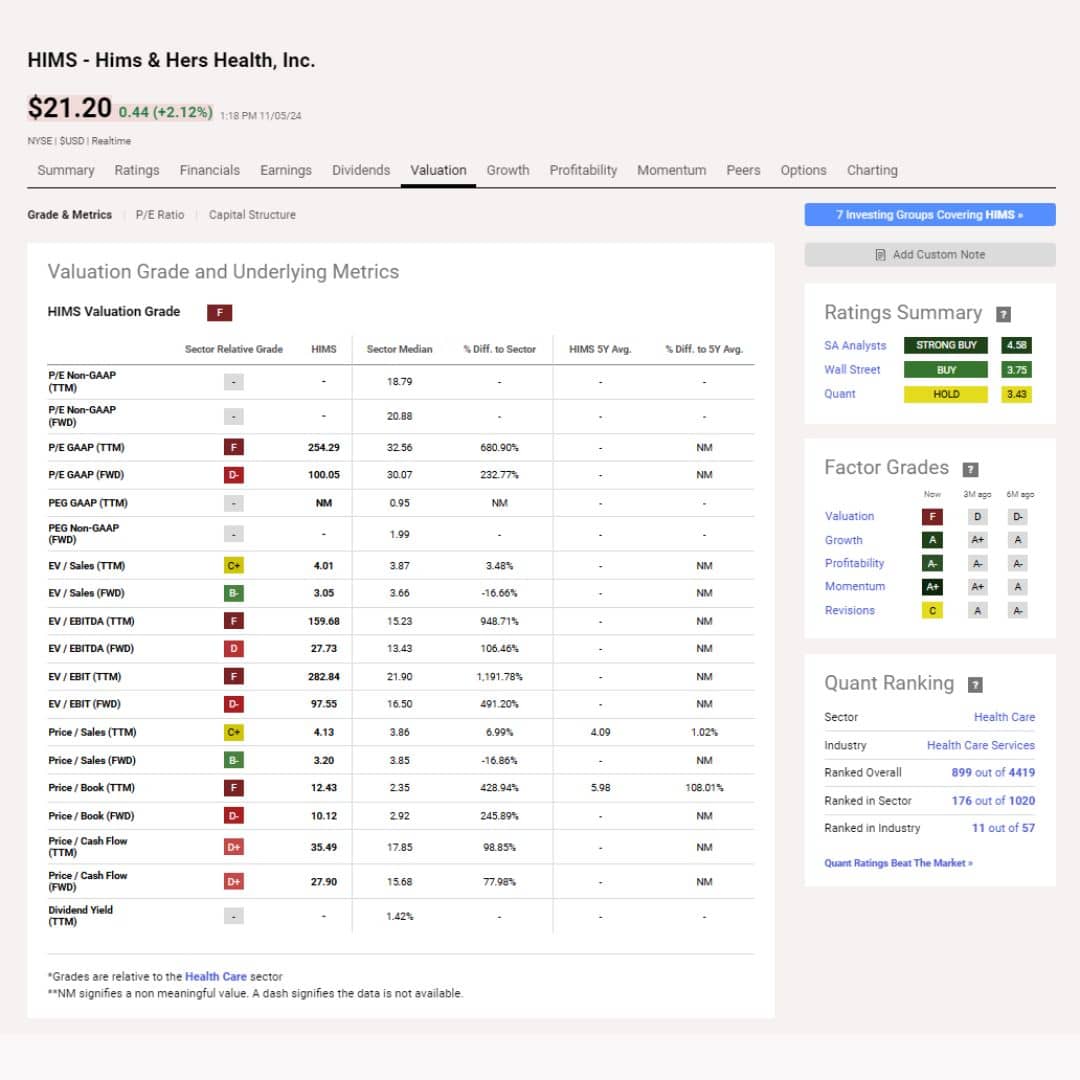Click the Add Custom Note button
This screenshot has height=1080, width=1080.
pos(930,255)
